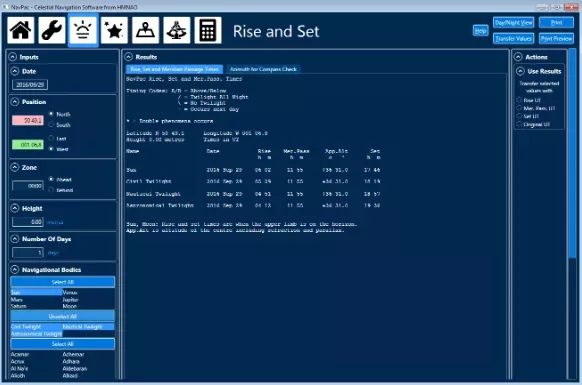Click Select All above the Acamar star list
This screenshot has height=385, width=582.
(63, 344)
